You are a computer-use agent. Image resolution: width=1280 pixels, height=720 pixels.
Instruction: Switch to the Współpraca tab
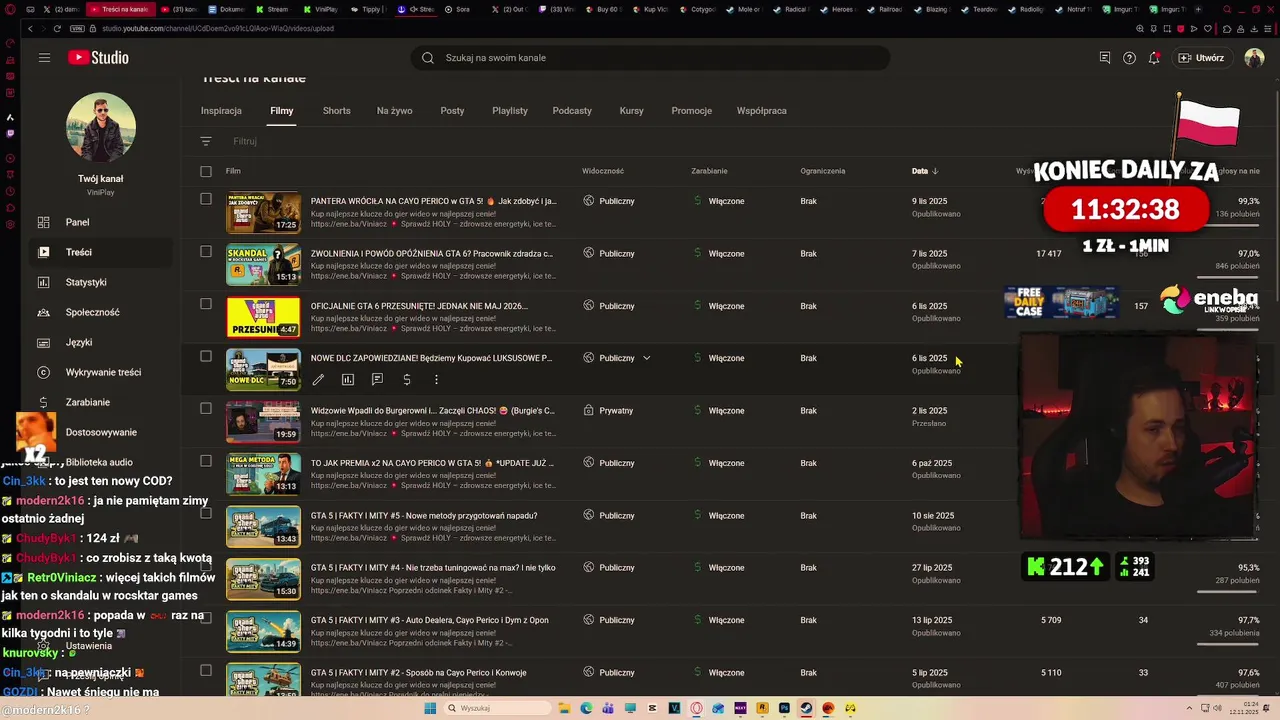(761, 111)
